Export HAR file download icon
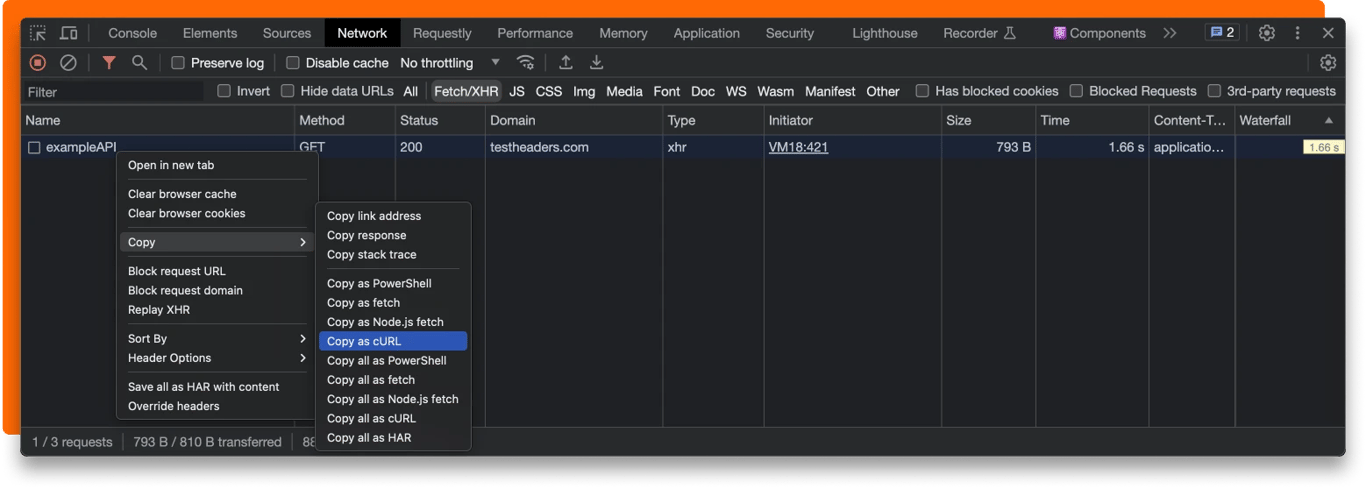Viewport: 1366px width, 489px height. pos(596,62)
